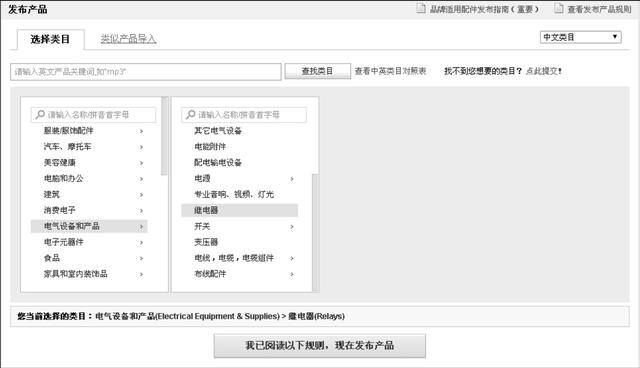
Task: Expand the arrow next to 美容健康
Action: (141, 163)
